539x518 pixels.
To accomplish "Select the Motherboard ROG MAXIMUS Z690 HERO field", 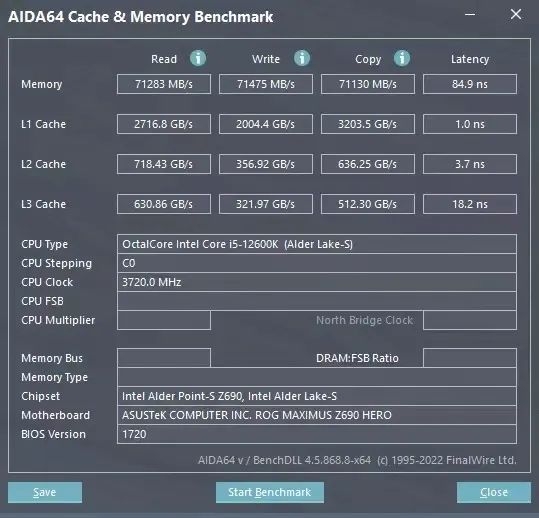I will [317, 415].
